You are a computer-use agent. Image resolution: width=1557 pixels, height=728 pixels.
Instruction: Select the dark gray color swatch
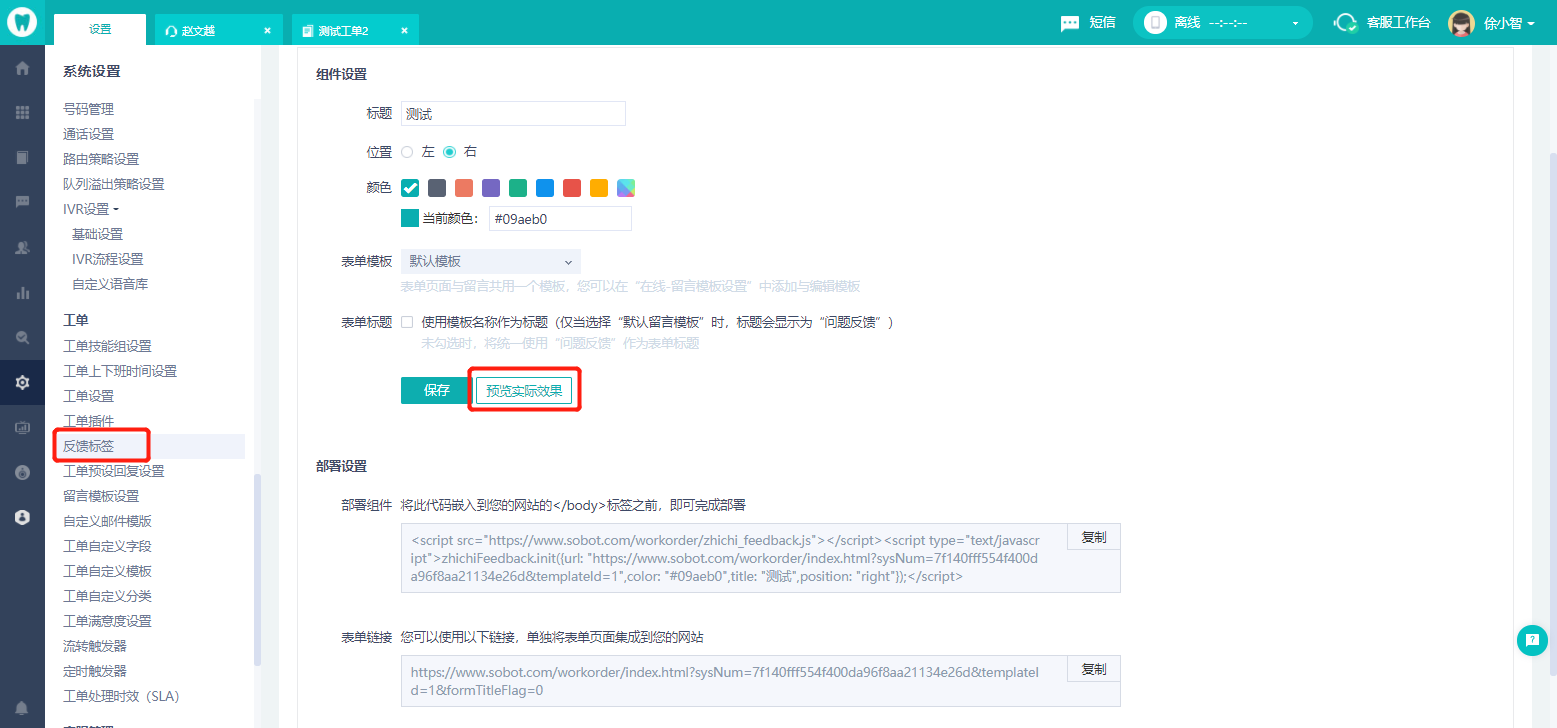(437, 188)
